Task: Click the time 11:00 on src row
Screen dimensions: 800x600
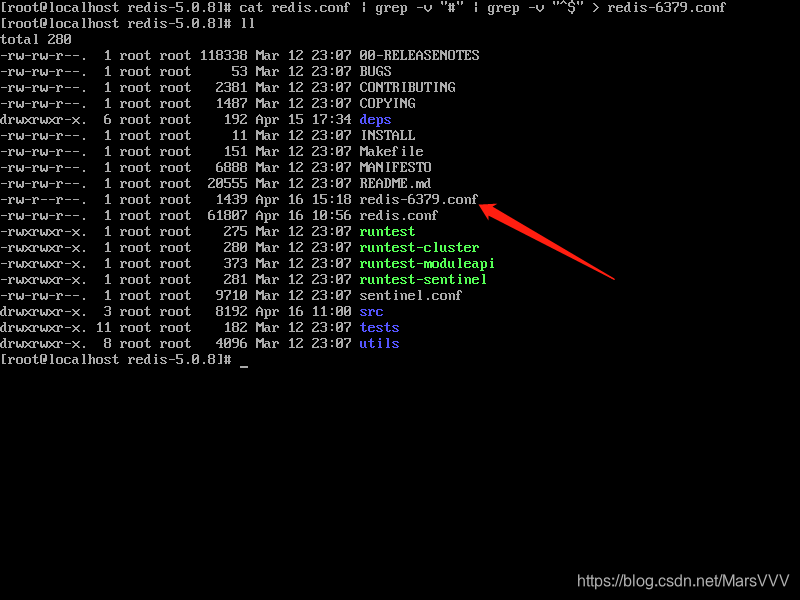Action: click(x=331, y=312)
